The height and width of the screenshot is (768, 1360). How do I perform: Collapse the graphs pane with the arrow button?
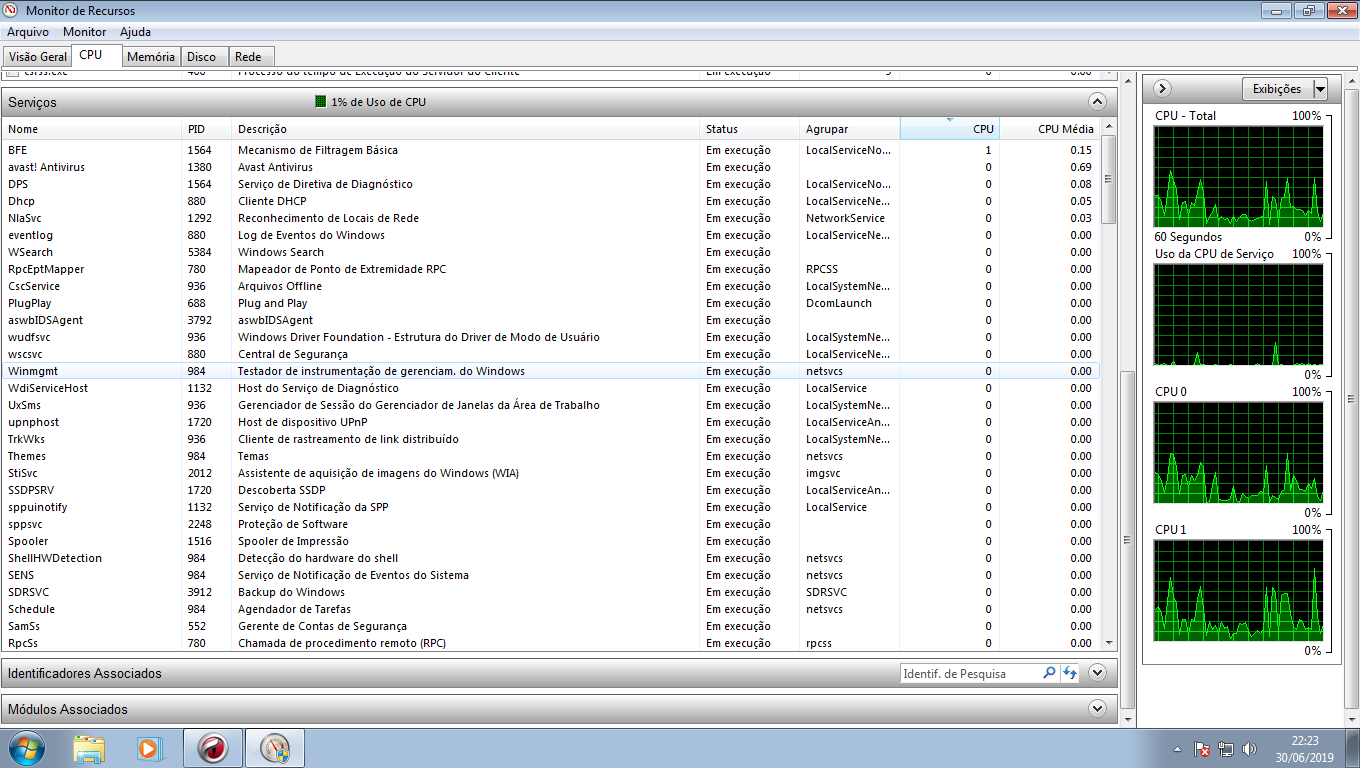[1162, 89]
